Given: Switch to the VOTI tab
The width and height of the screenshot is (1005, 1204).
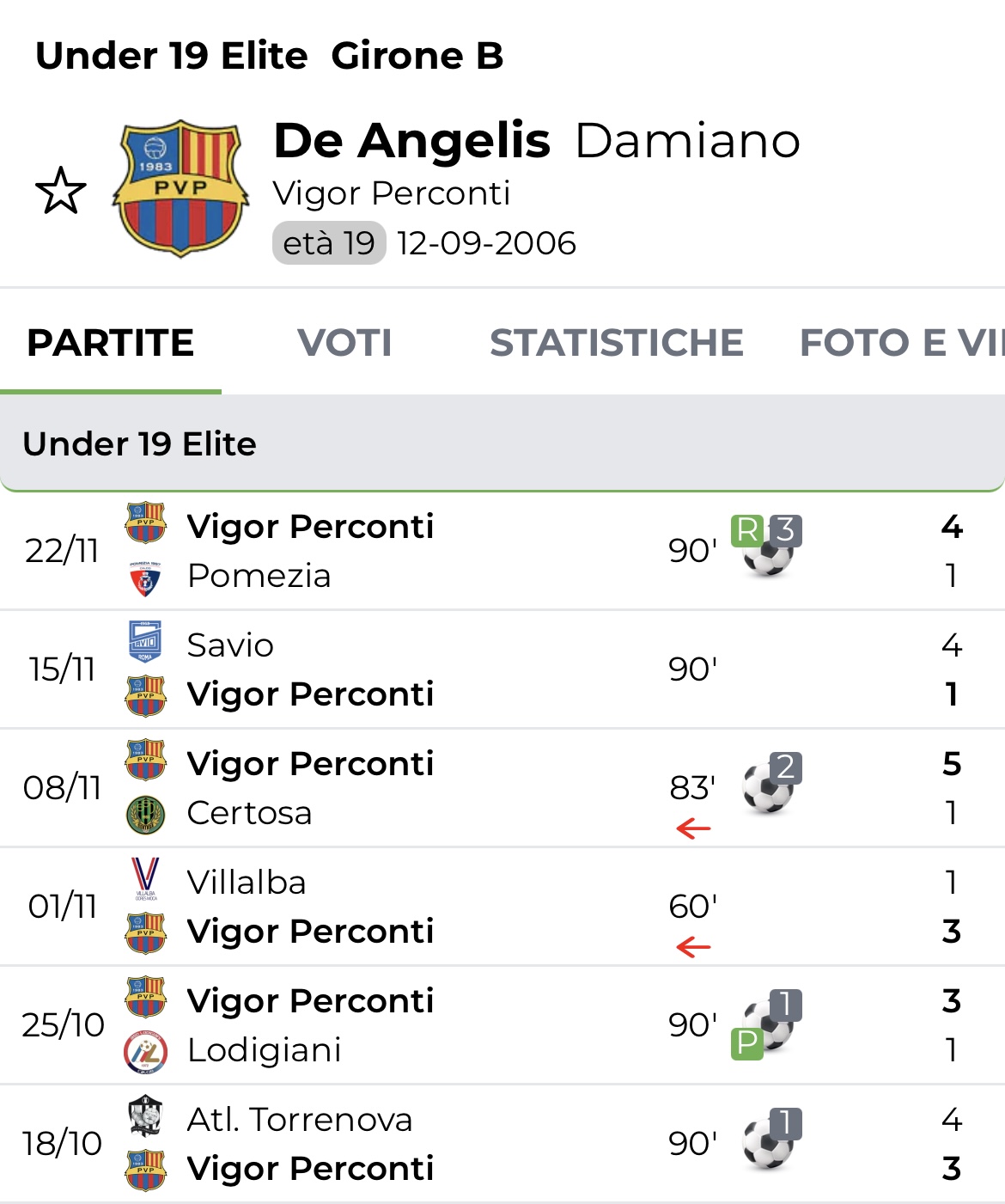Looking at the screenshot, I should tap(344, 343).
